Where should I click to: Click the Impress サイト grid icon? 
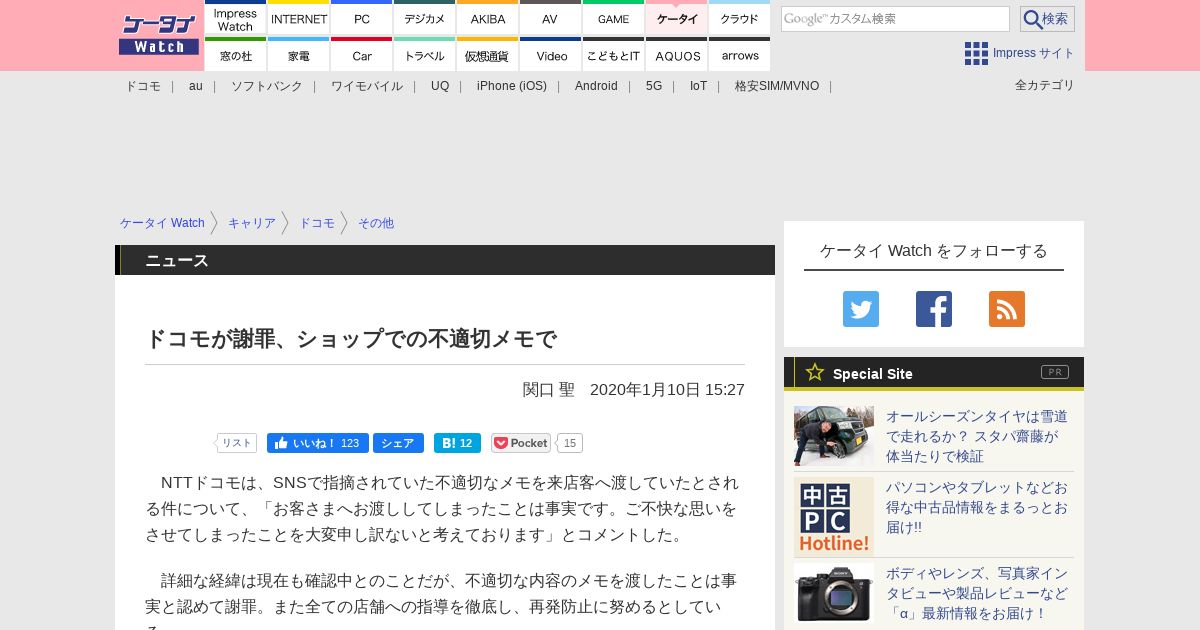click(x=976, y=53)
